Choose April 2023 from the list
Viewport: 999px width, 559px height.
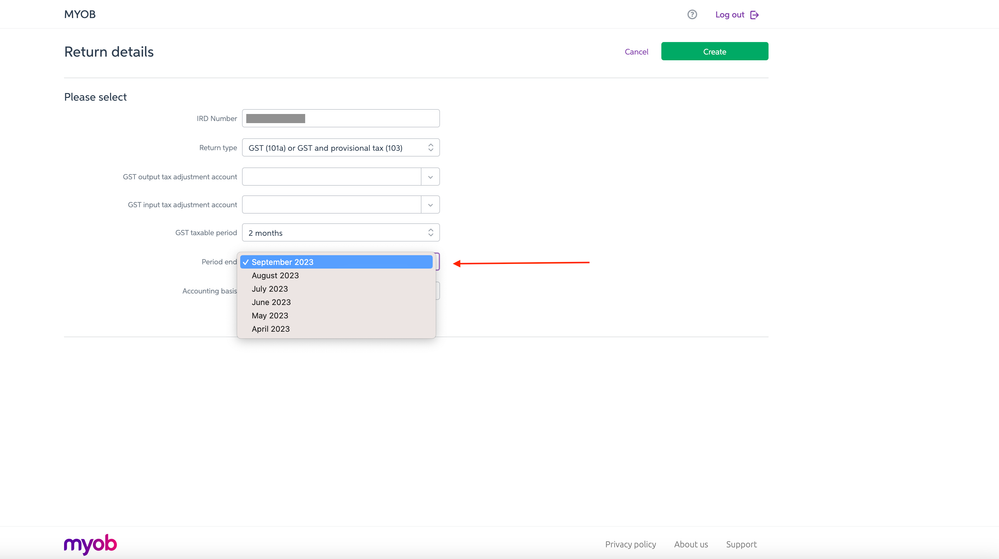(271, 329)
